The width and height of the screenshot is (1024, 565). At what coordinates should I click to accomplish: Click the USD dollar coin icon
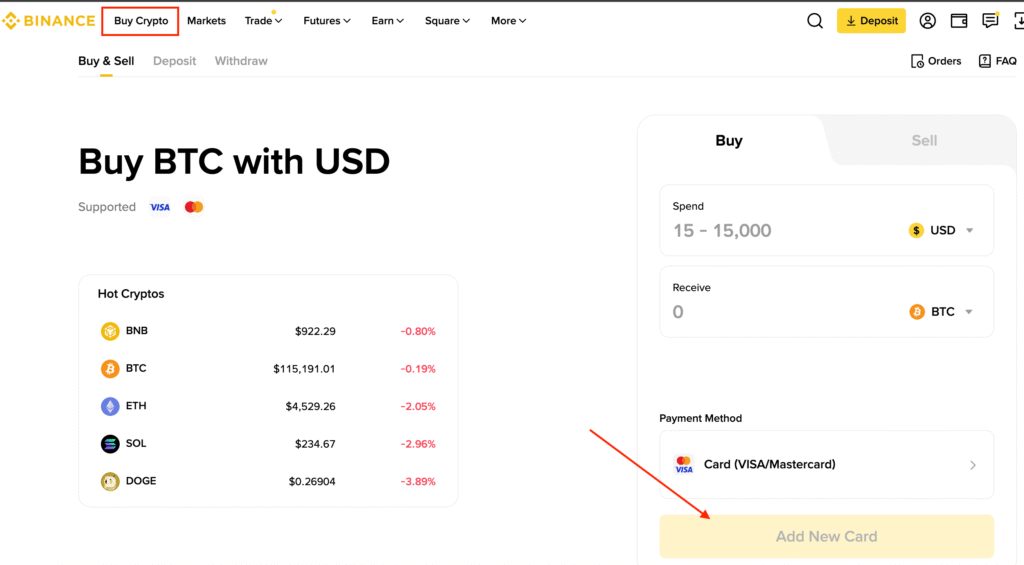click(916, 231)
